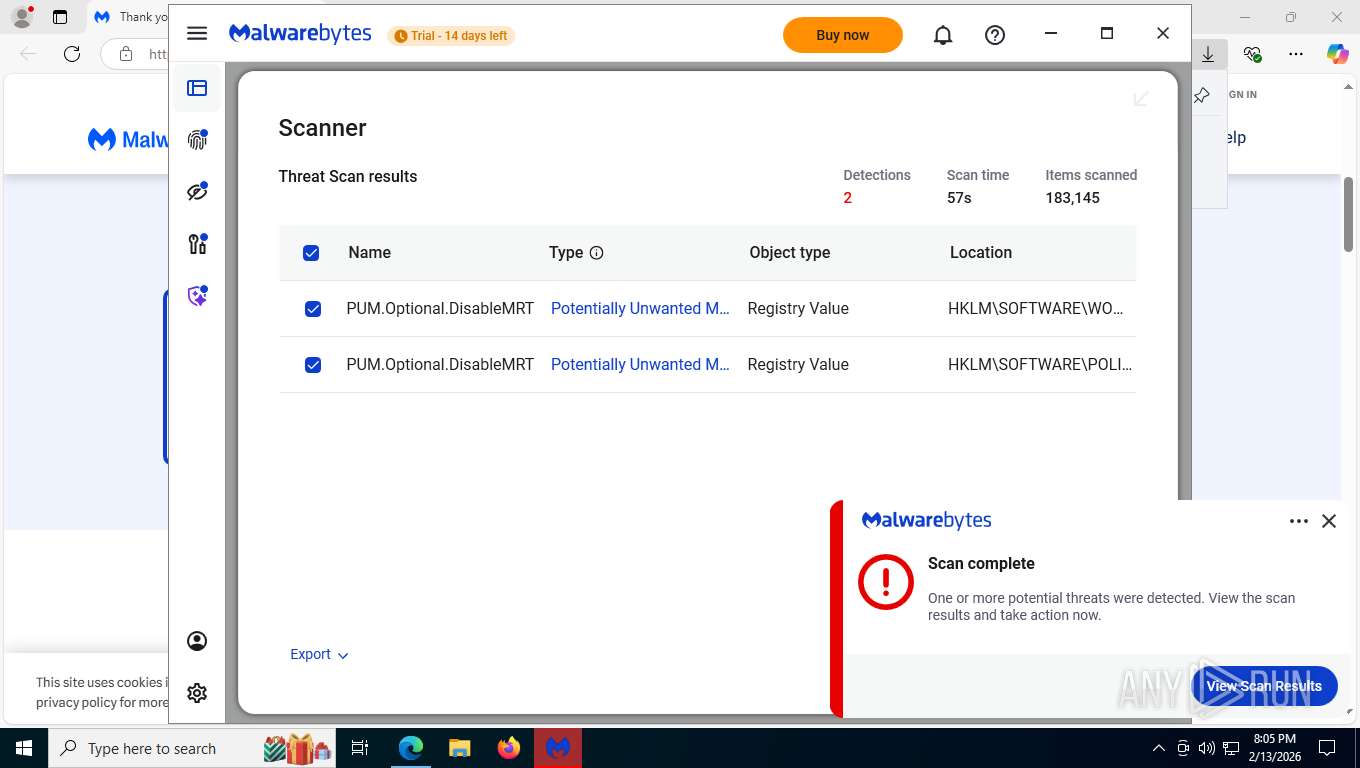Open the browser three-dot menu
Viewport: 1360px width, 768px height.
coord(1296,54)
